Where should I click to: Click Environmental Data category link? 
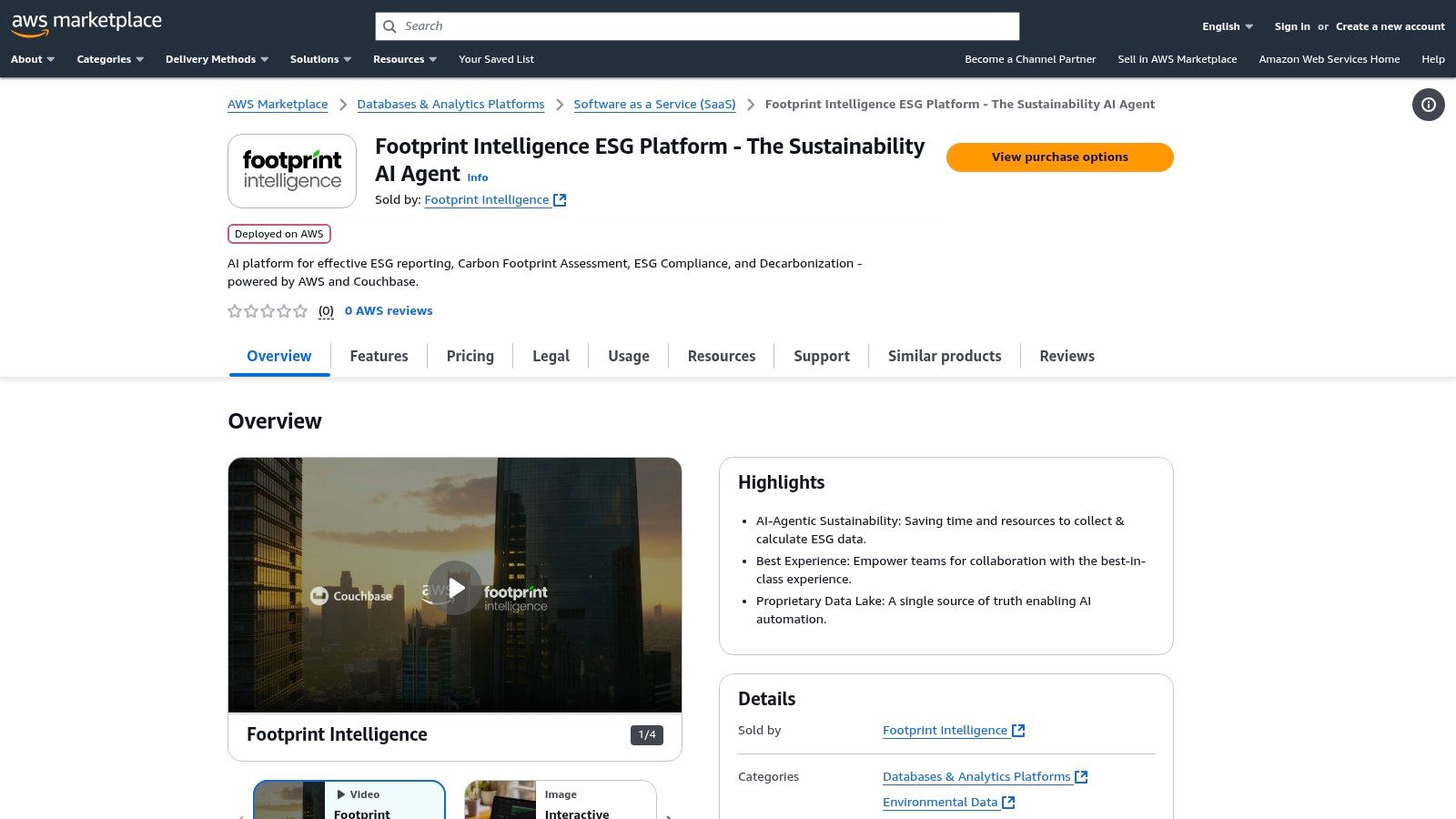pos(940,803)
